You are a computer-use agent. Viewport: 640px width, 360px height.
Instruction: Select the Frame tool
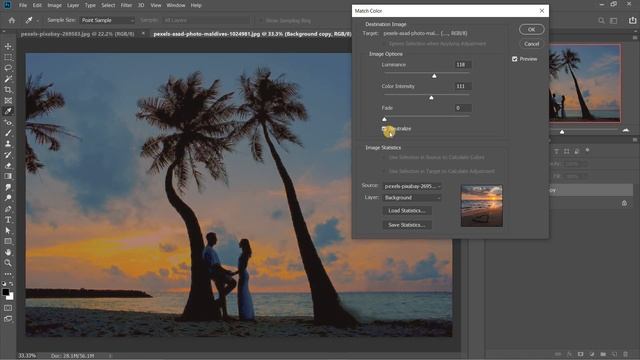click(x=8, y=100)
